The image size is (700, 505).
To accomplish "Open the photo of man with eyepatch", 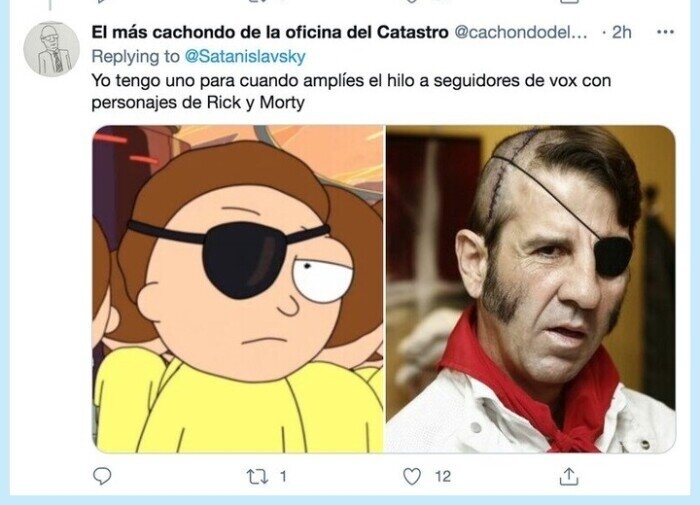I will coord(530,289).
